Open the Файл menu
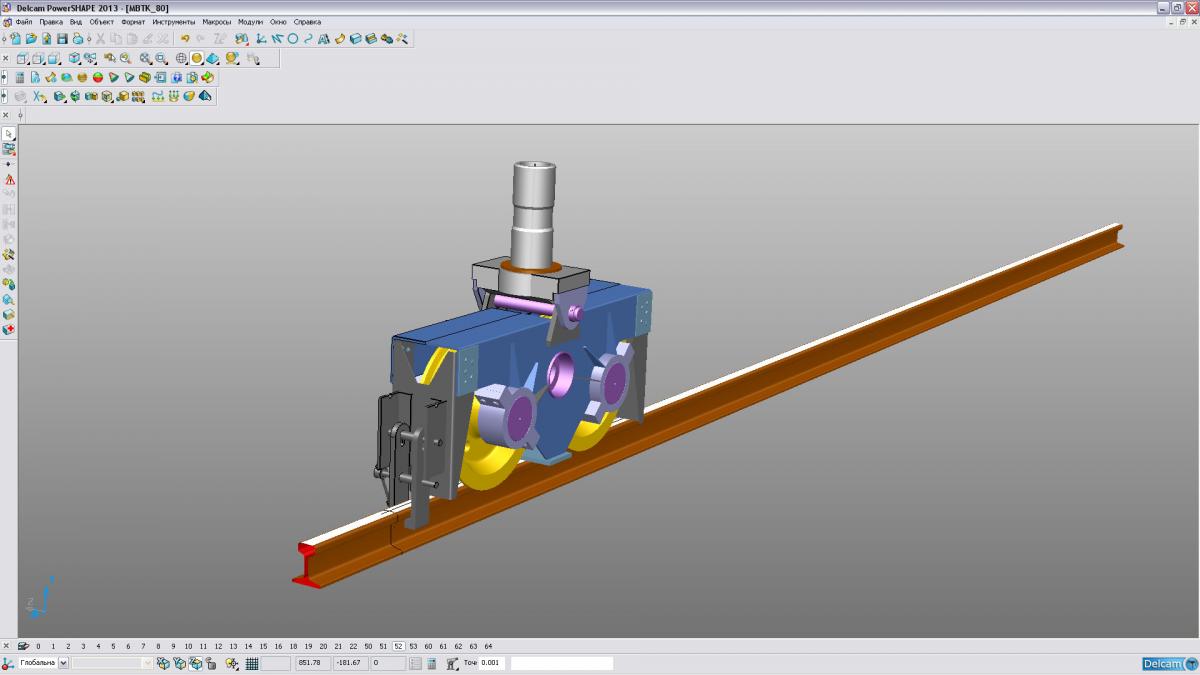The width and height of the screenshot is (1200, 675). [x=23, y=21]
